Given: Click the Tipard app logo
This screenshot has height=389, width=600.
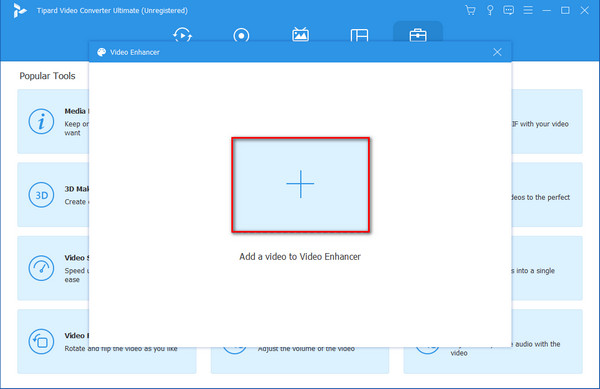Looking at the screenshot, I should pos(20,10).
